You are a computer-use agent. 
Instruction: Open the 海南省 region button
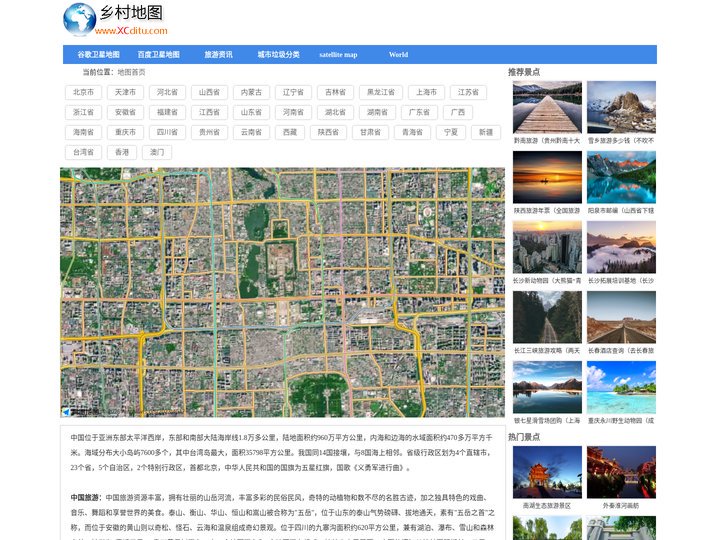click(x=83, y=132)
